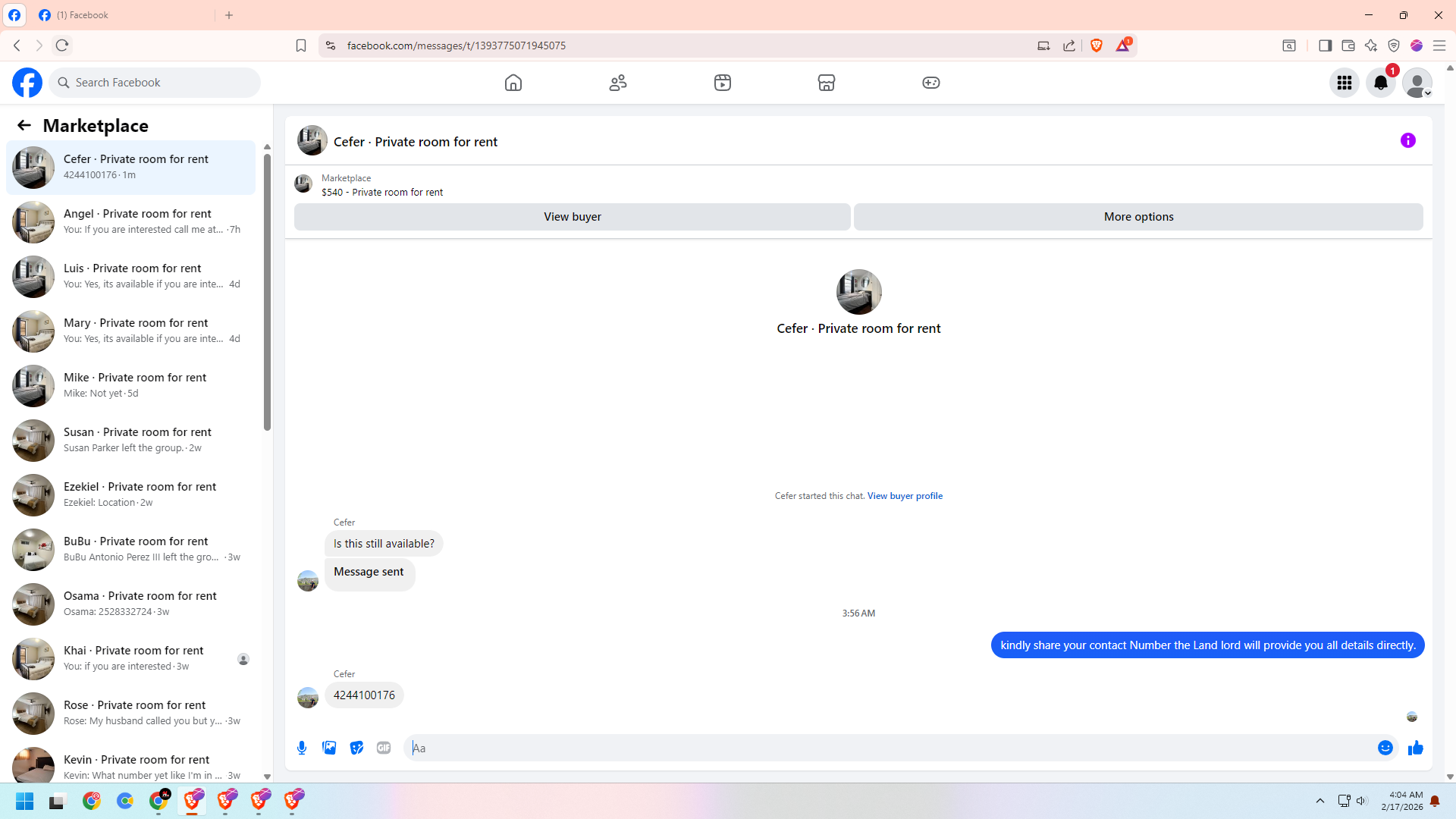Open the Angel private room conversation
This screenshot has width=1456, height=819.
click(x=130, y=222)
